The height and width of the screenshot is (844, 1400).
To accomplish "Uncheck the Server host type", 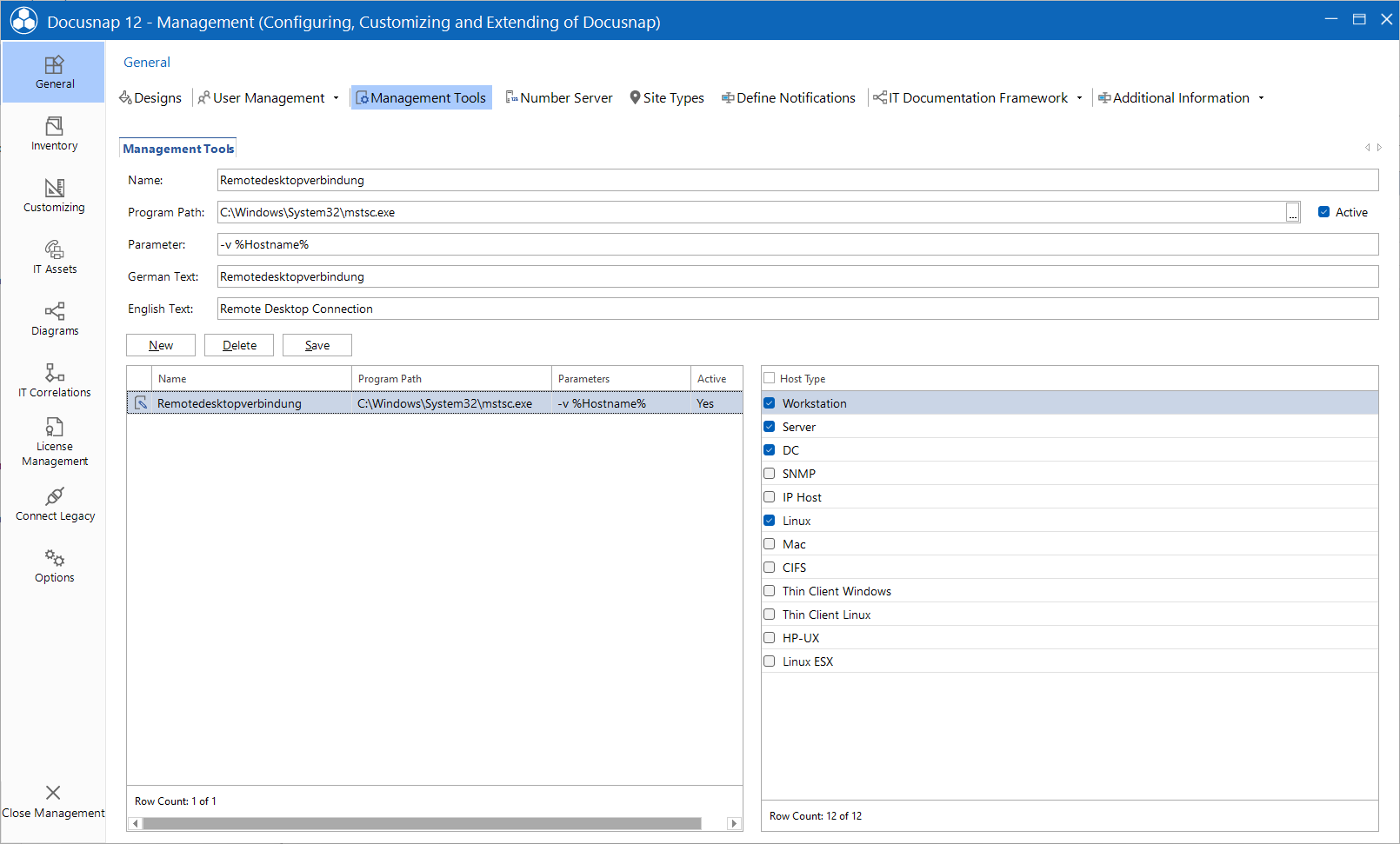I will pyautogui.click(x=769, y=427).
